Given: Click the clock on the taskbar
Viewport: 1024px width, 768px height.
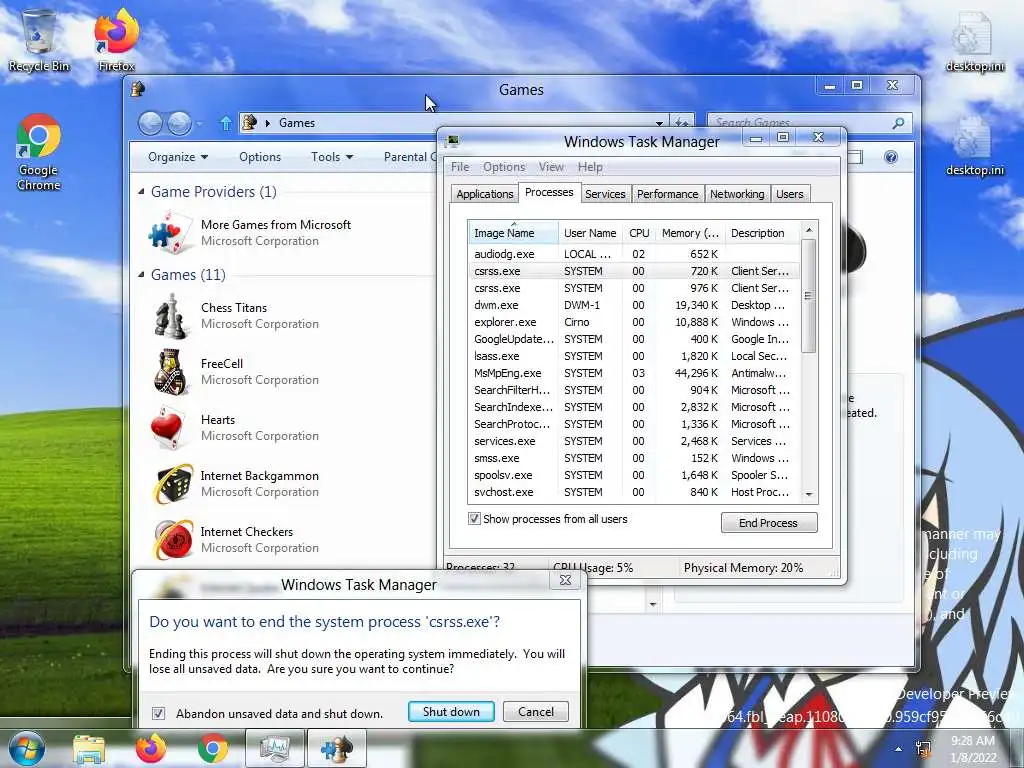Looking at the screenshot, I should [x=973, y=749].
